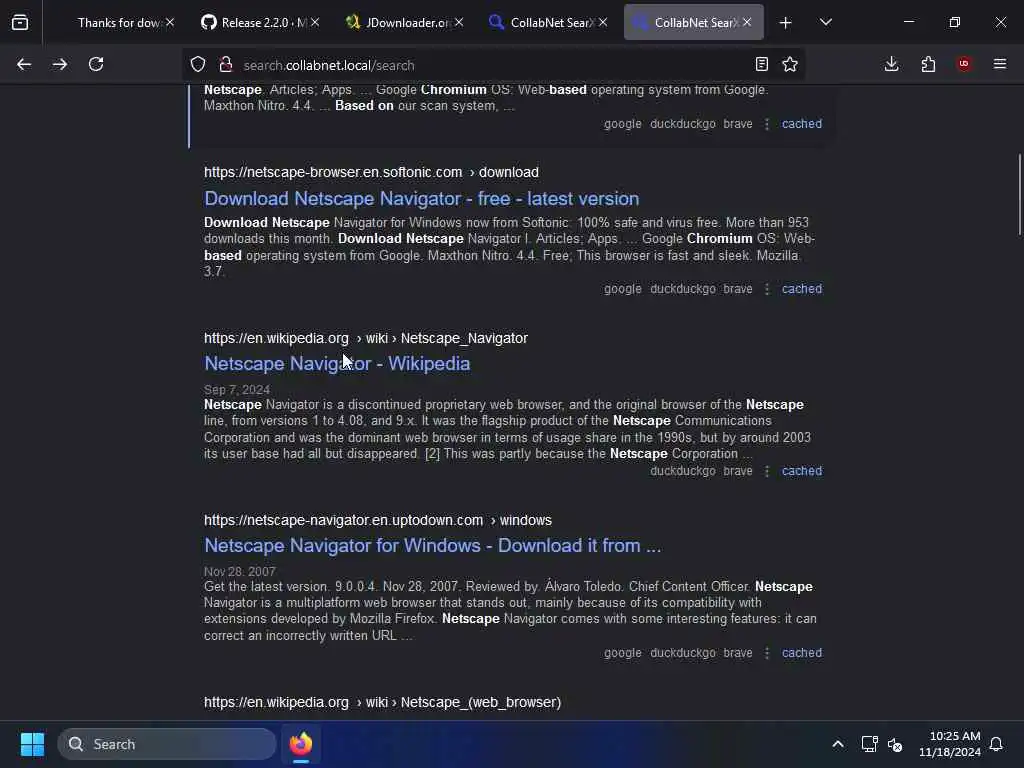This screenshot has height=768, width=1024.
Task: Switch to the first CollabNet SearX tab
Action: point(547,23)
